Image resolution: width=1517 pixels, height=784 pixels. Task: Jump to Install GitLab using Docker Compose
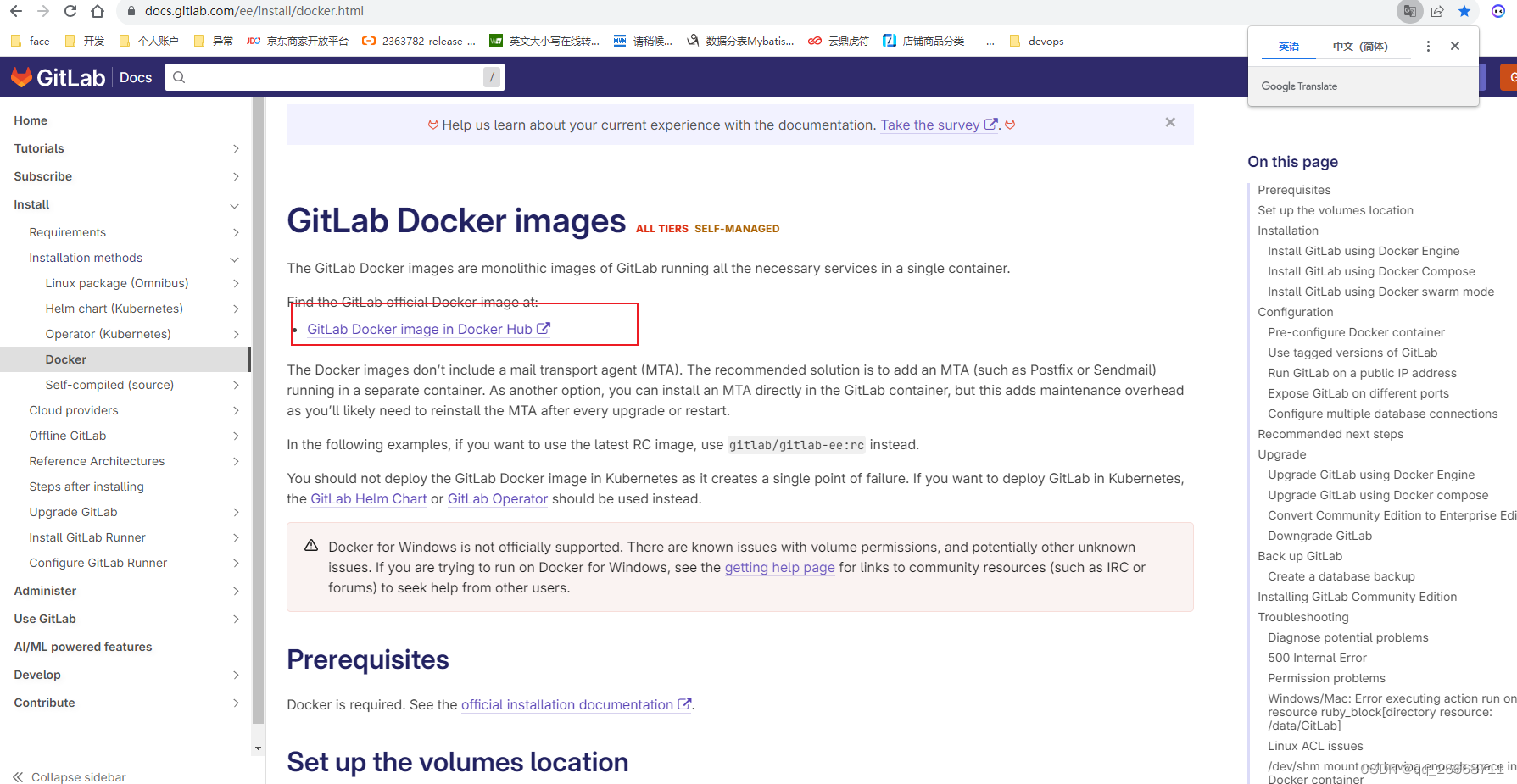[x=1371, y=271]
